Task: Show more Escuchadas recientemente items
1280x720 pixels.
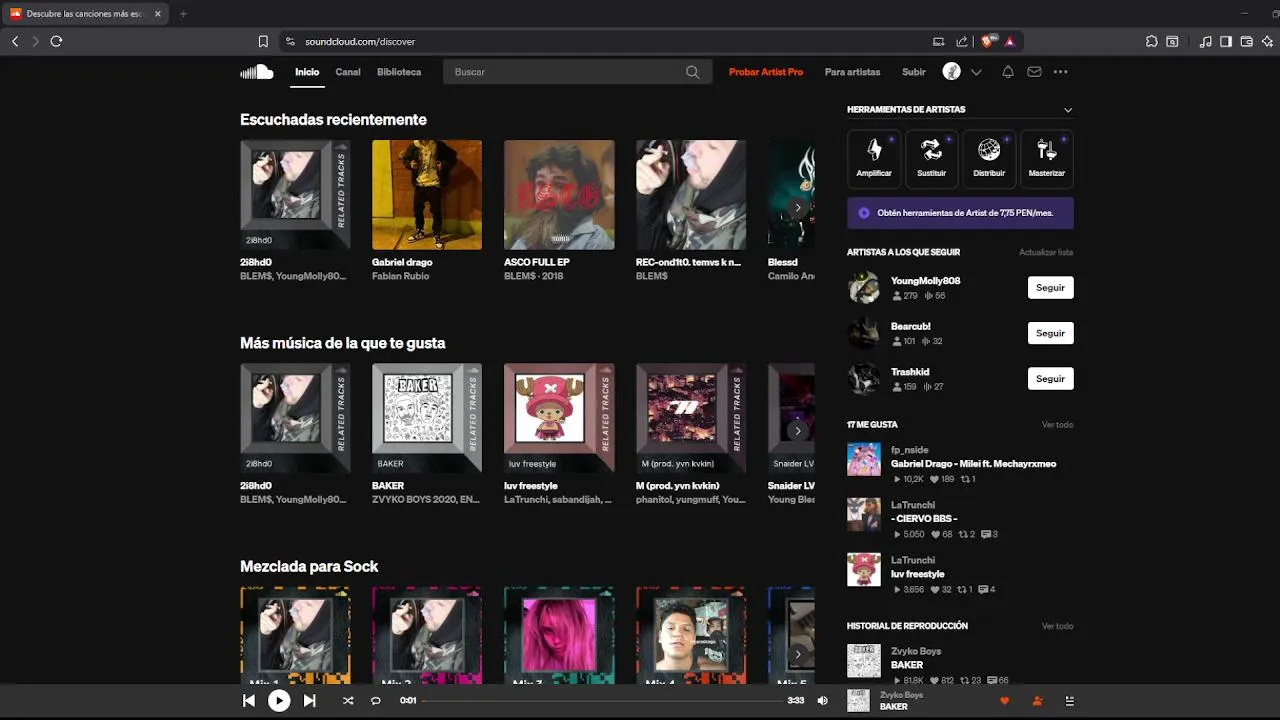Action: [797, 208]
